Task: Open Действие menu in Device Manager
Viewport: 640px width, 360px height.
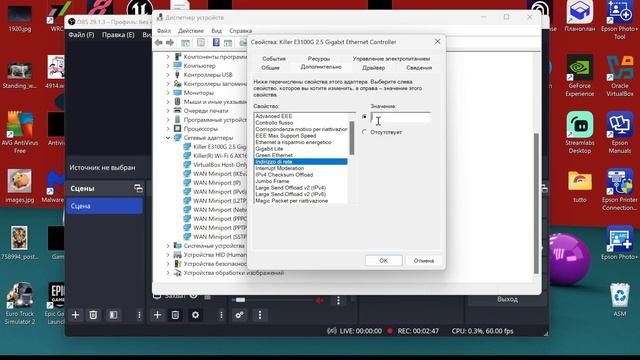Action: pos(191,31)
